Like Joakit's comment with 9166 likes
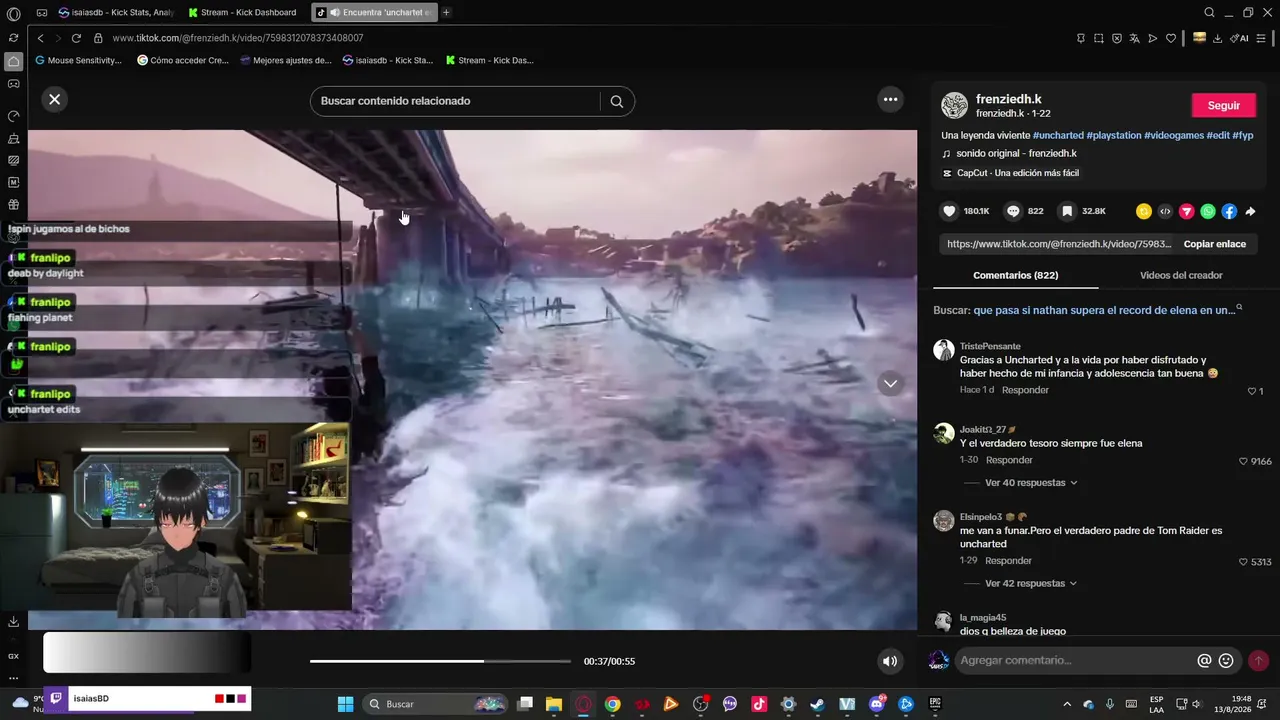 coord(1243,462)
